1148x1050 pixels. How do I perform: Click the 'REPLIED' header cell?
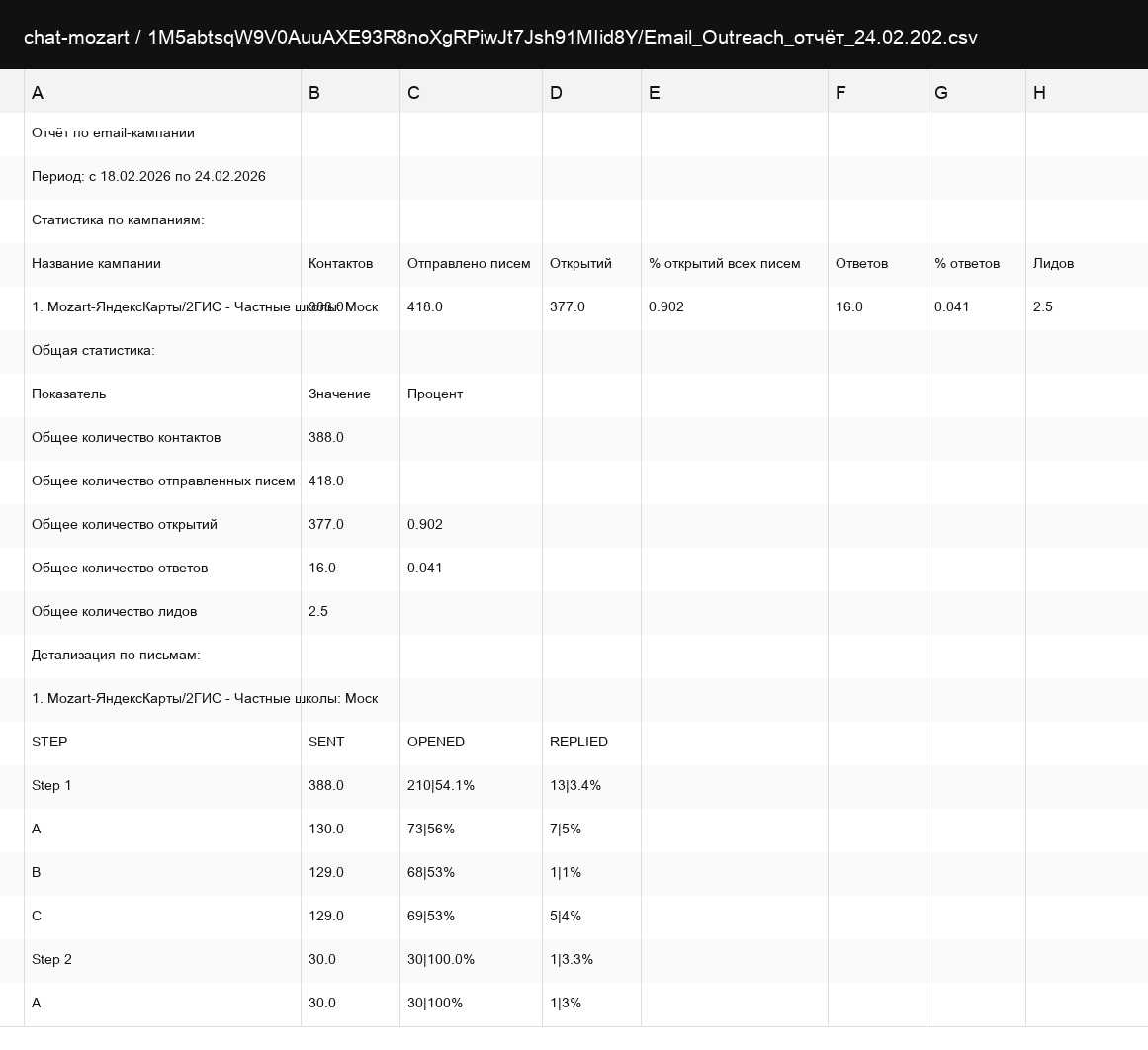[x=591, y=743]
